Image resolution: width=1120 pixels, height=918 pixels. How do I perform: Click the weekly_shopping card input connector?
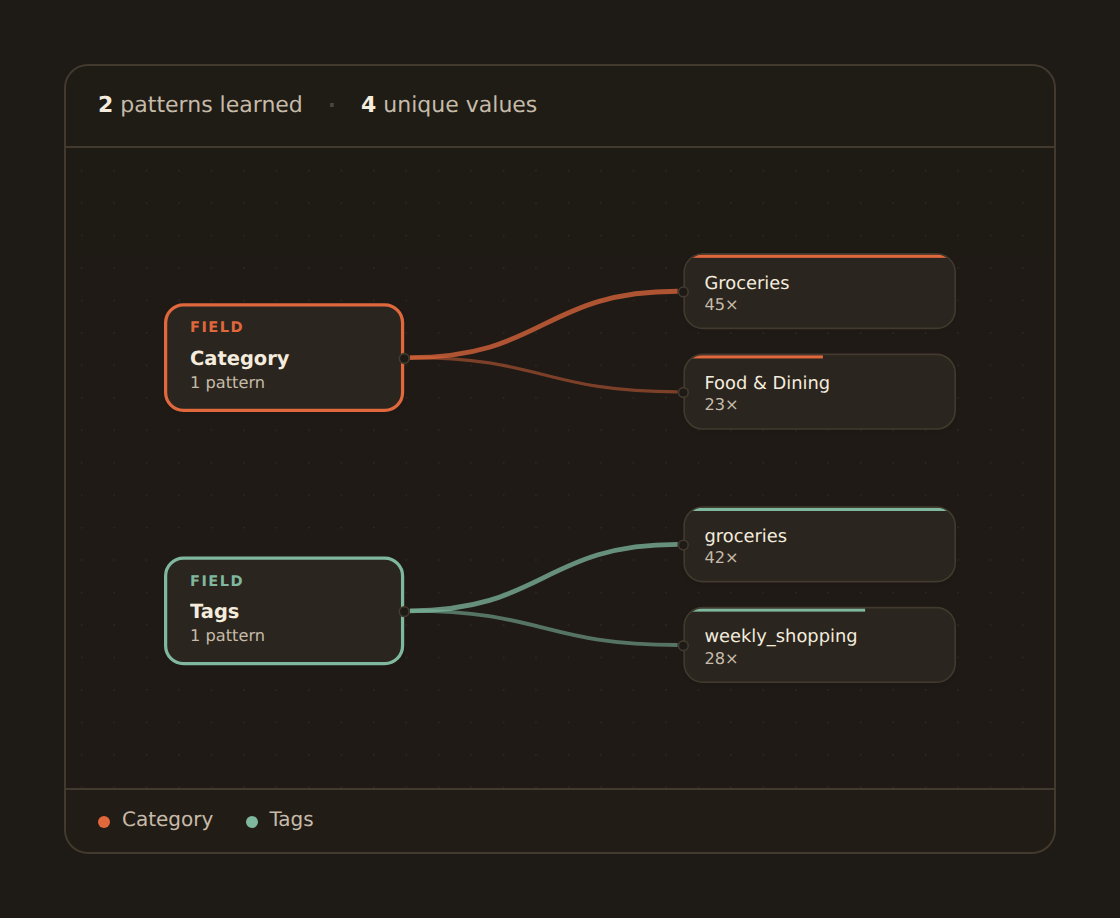point(684,645)
